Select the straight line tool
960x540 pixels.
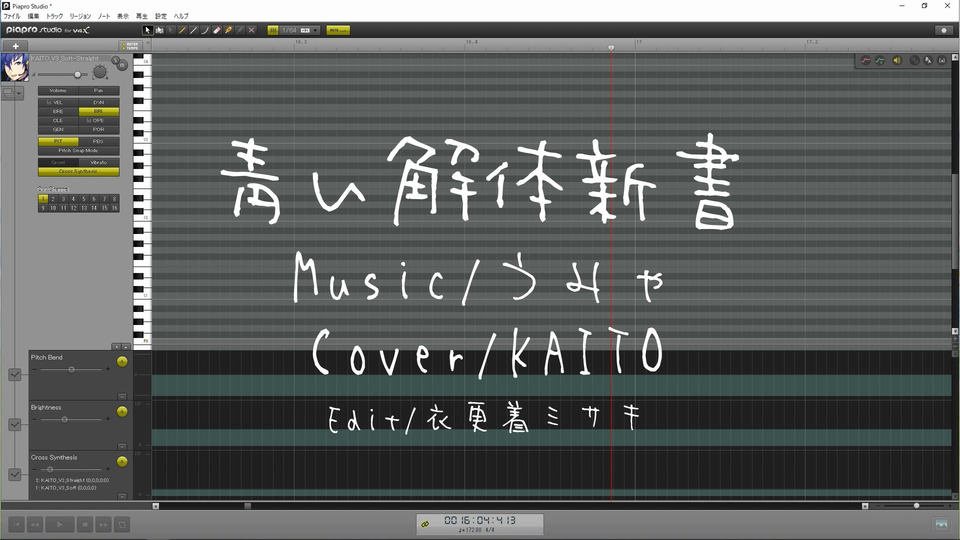193,30
